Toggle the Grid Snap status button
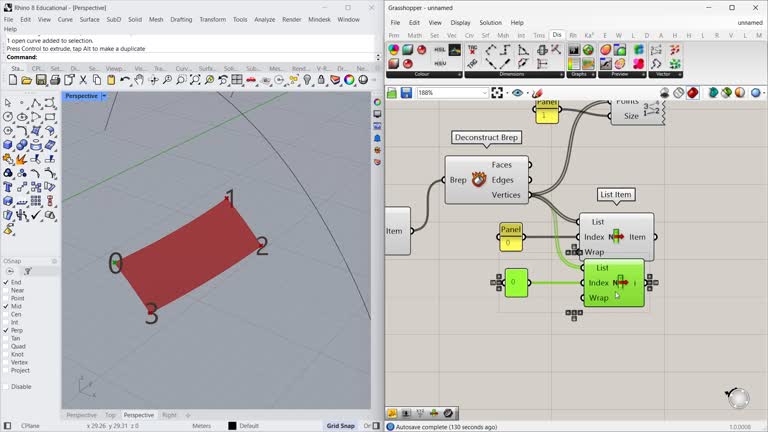The image size is (768, 432). coord(340,426)
